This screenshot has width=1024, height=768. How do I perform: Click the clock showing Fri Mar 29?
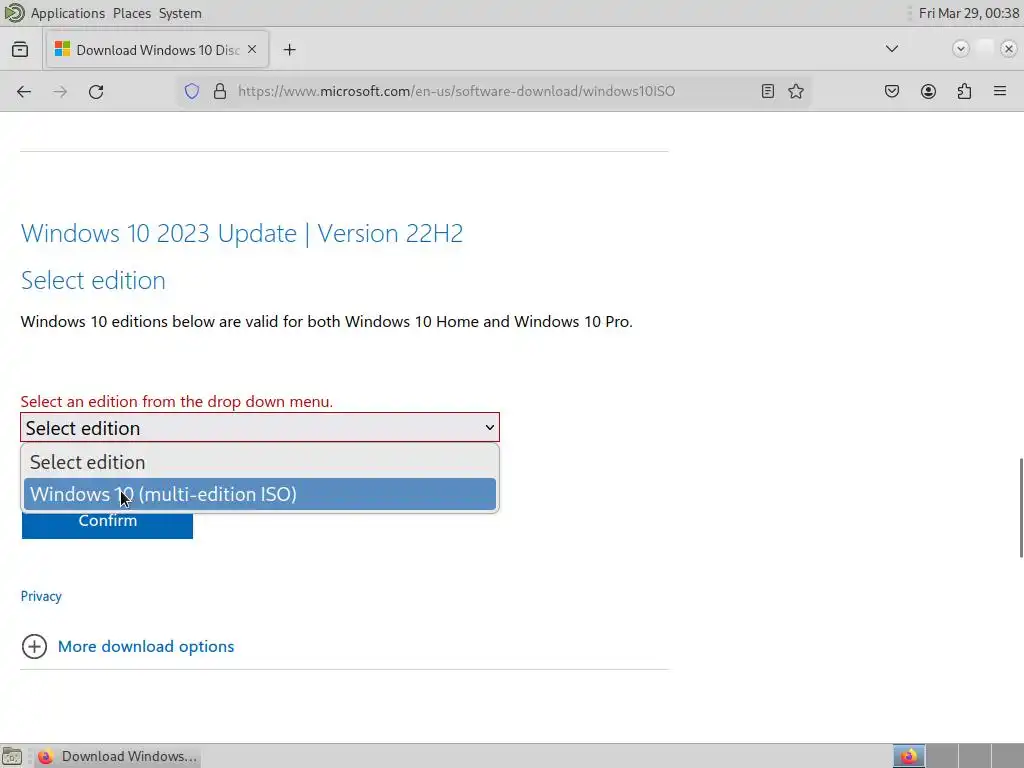click(x=969, y=13)
